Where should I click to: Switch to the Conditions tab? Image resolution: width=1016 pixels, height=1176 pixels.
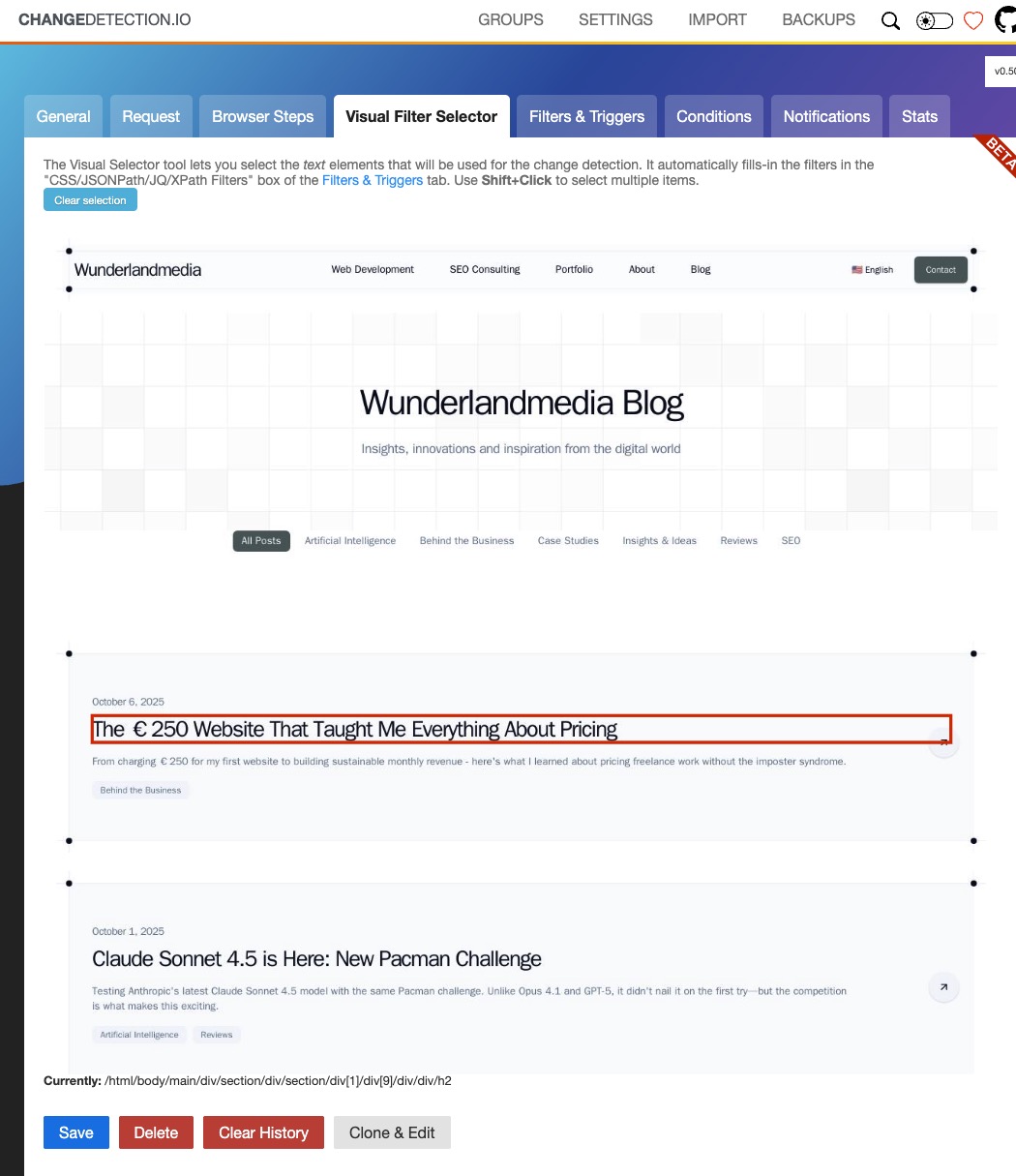click(x=714, y=116)
